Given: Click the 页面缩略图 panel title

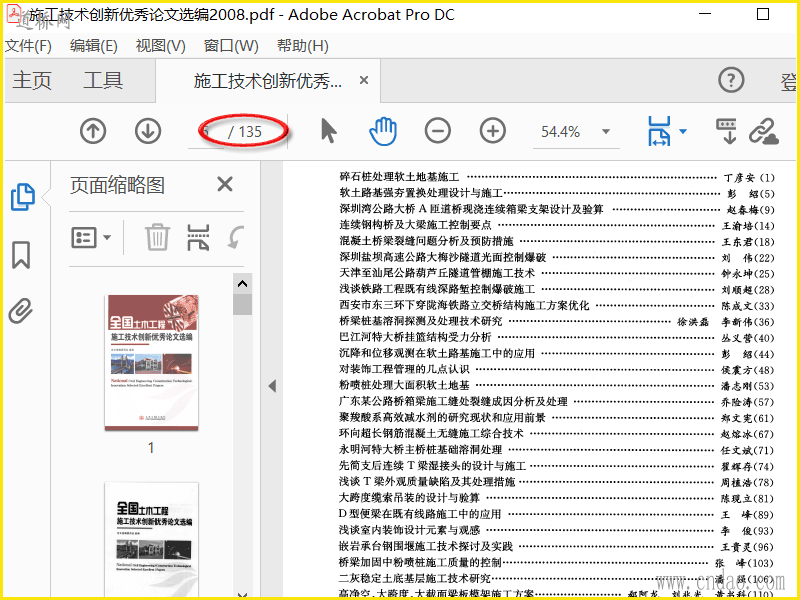Looking at the screenshot, I should 117,185.
